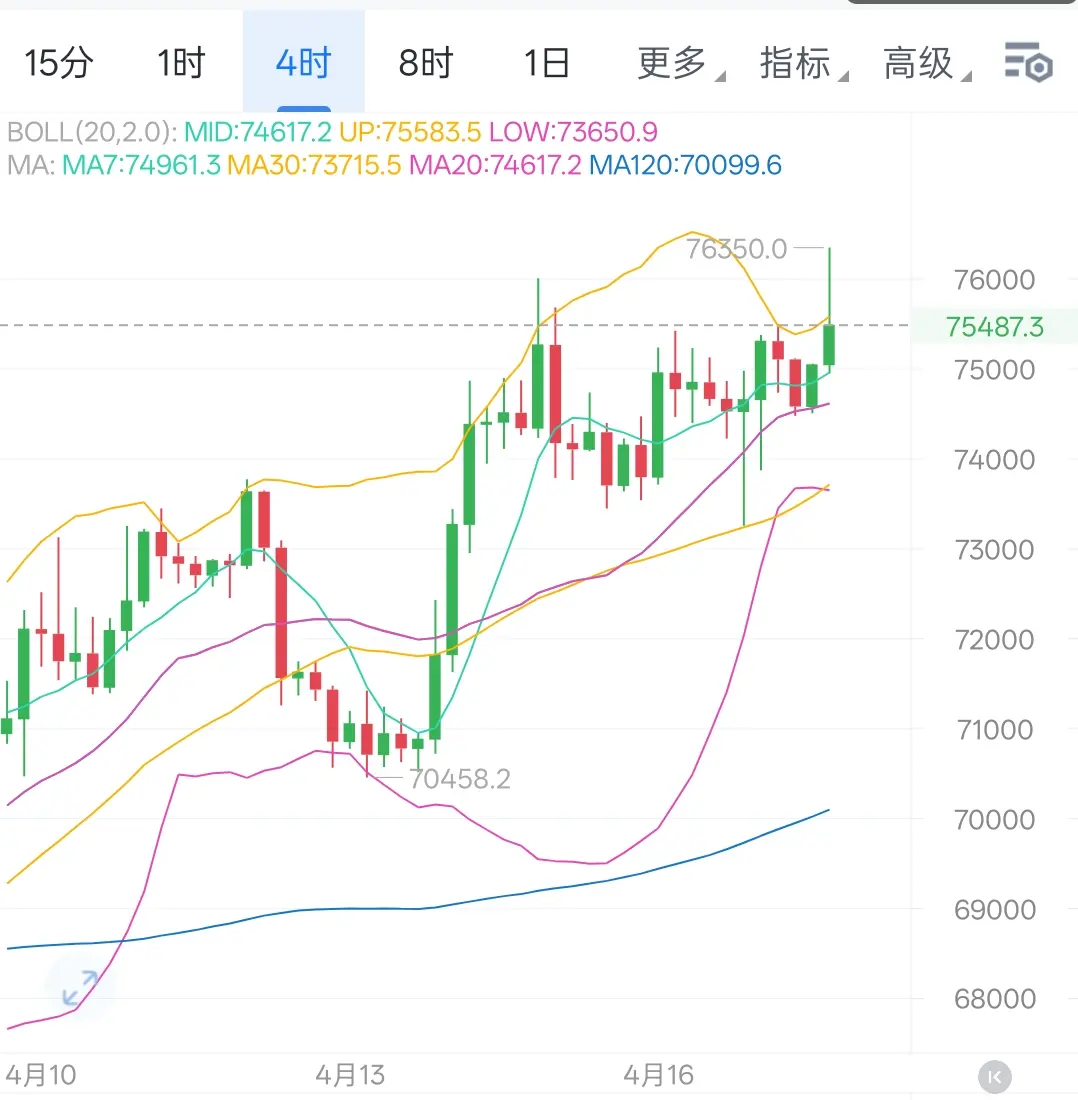Tap the fullscreen expand arrows icon
Image resolution: width=1078 pixels, height=1100 pixels.
click(x=80, y=988)
